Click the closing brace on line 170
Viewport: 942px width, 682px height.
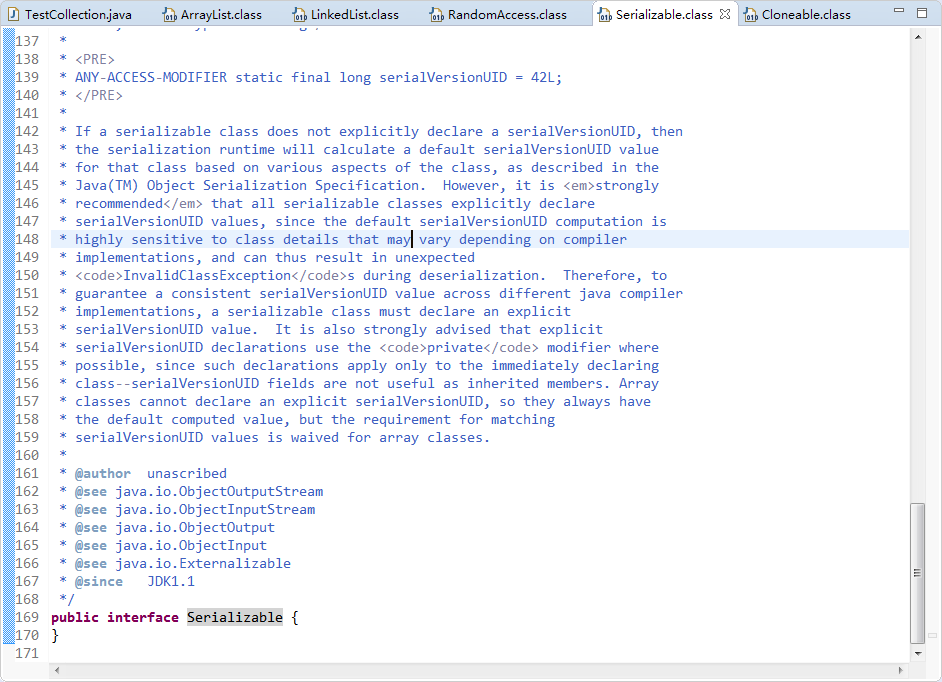[55, 635]
